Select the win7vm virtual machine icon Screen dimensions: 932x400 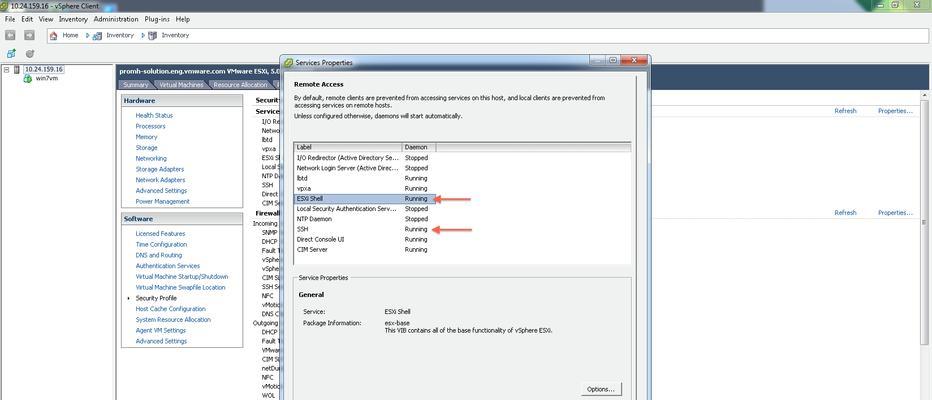click(27, 78)
